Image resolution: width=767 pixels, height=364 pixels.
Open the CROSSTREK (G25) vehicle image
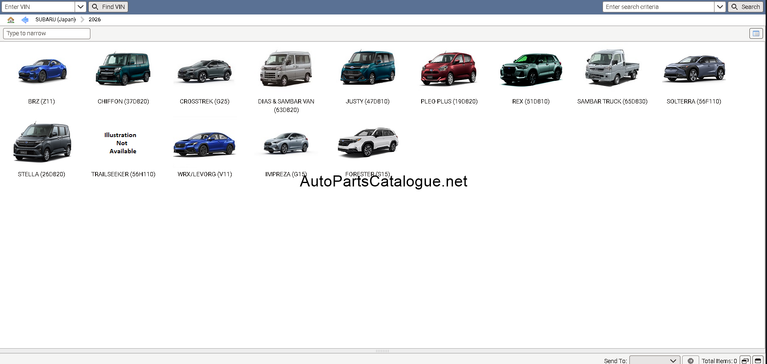coord(204,71)
